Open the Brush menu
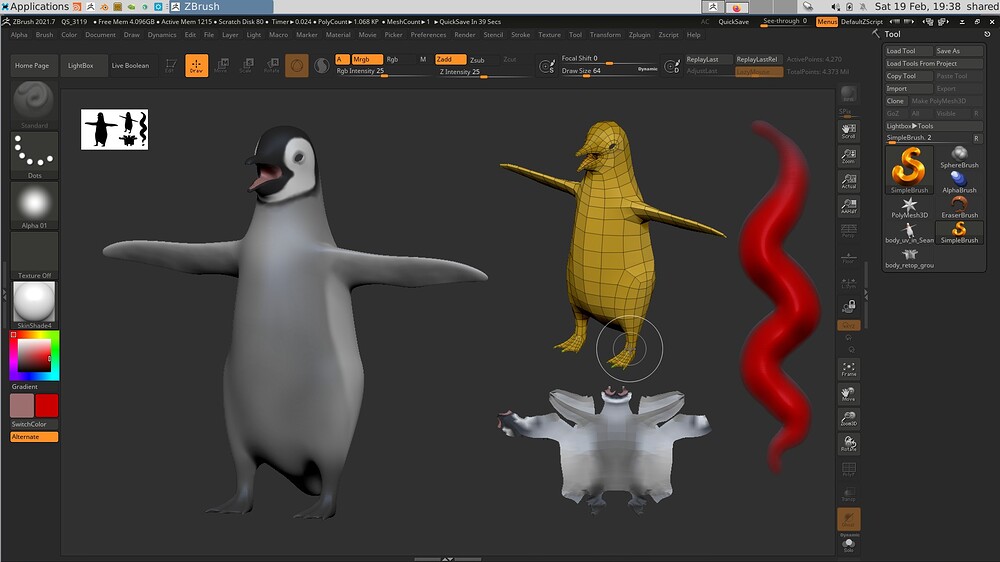Viewport: 1000px width, 562px height. (44, 35)
